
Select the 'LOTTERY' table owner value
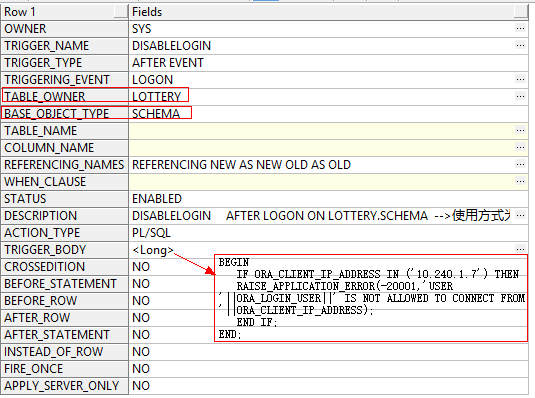(157, 97)
